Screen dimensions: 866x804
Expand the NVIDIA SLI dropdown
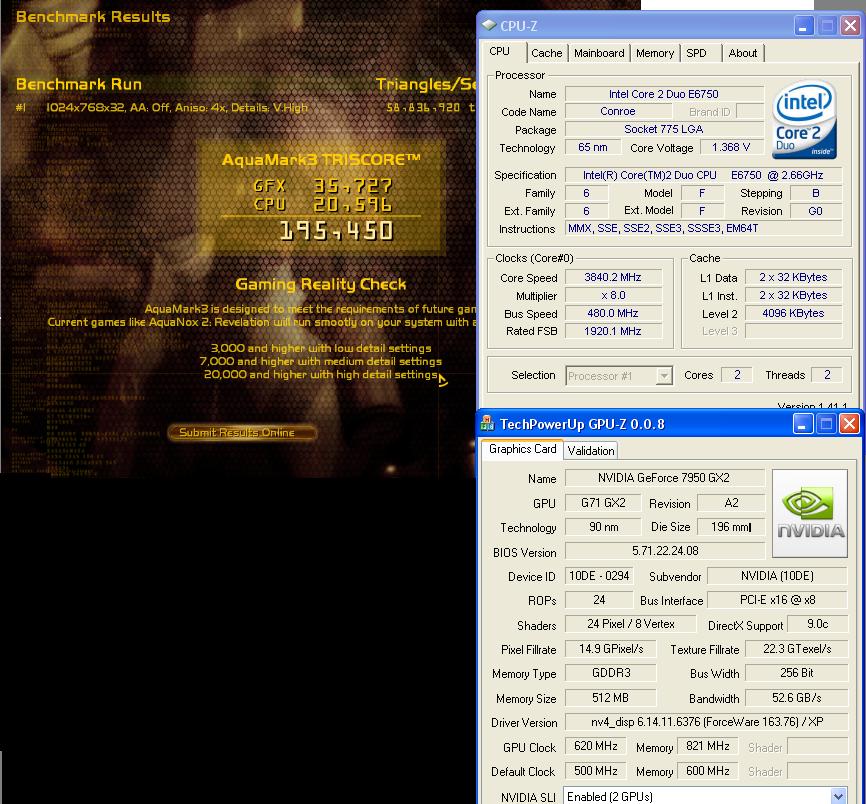[x=838, y=796]
